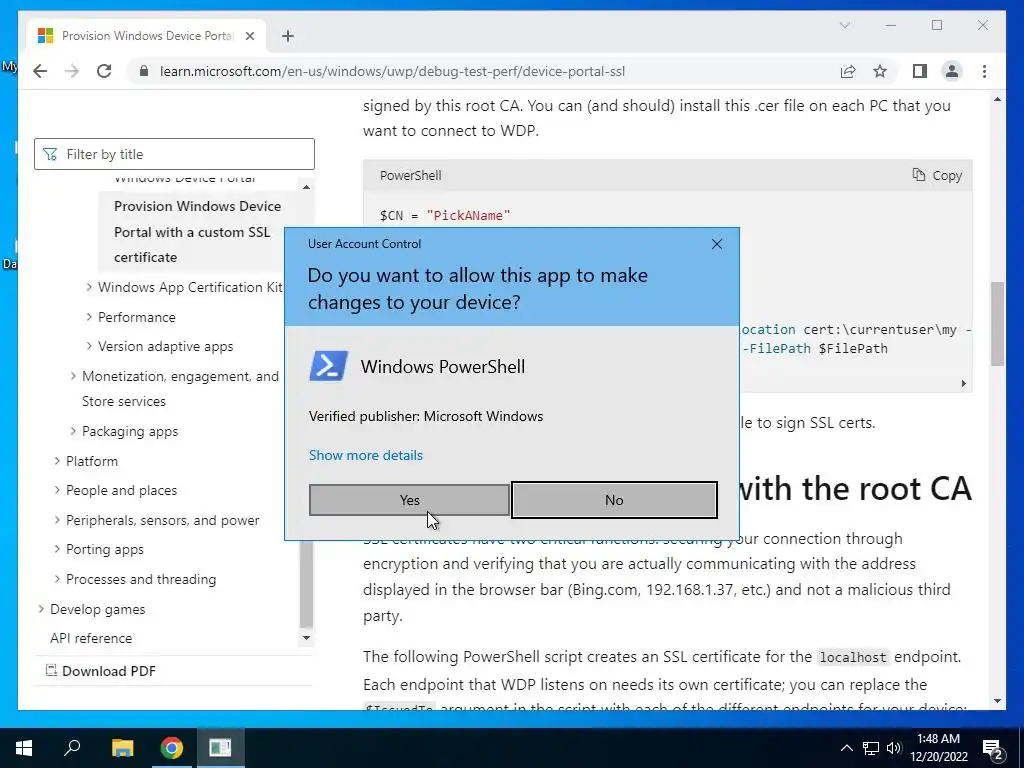Viewport: 1024px width, 768px height.
Task: Show hidden system tray icons
Action: coord(846,748)
